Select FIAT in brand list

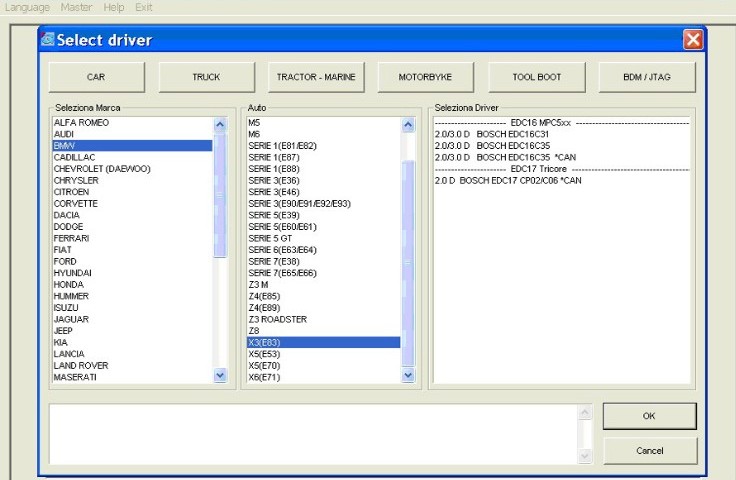pyautogui.click(x=132, y=250)
